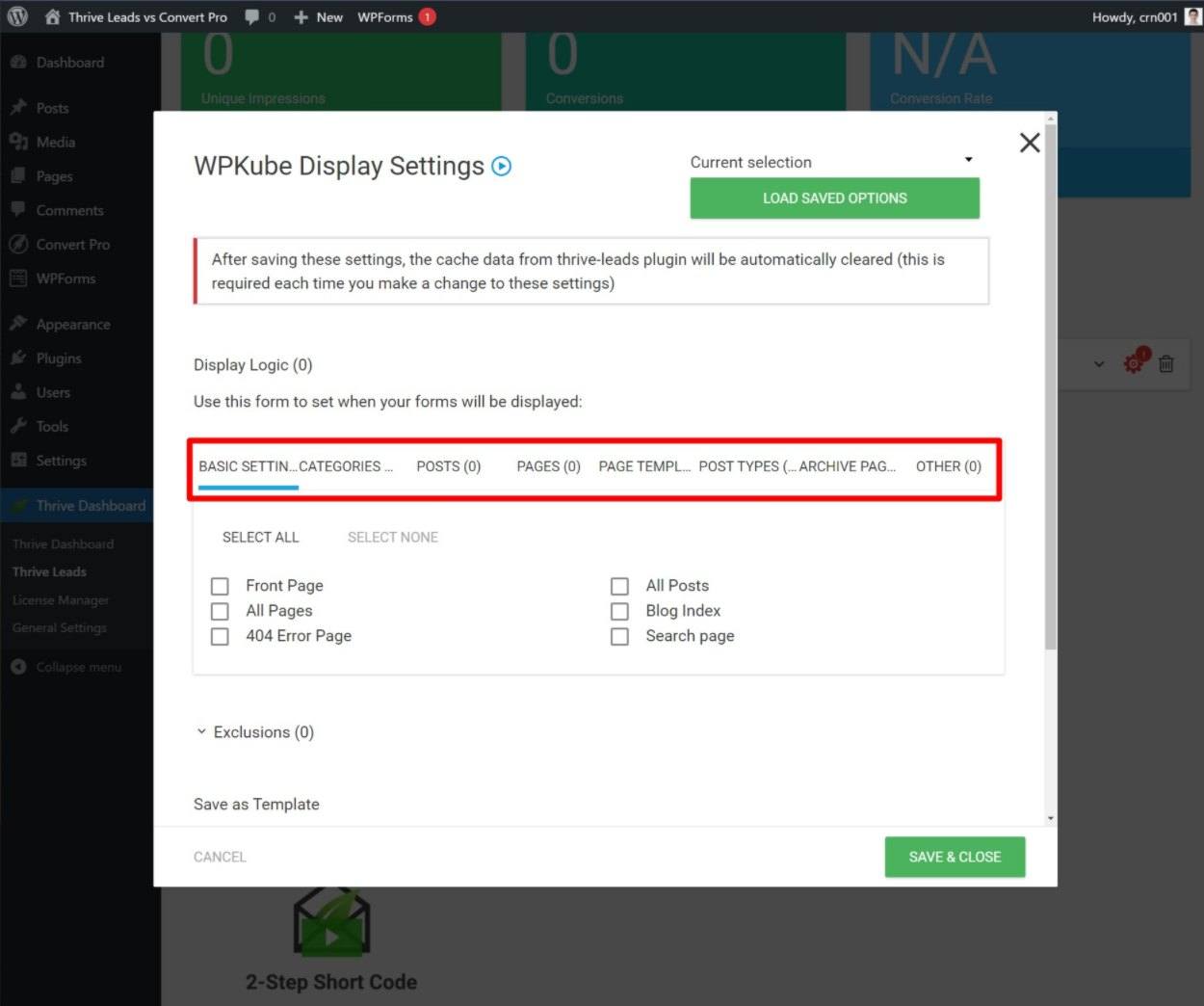Check the Front Page checkbox
This screenshot has height=1006, width=1204.
click(220, 586)
